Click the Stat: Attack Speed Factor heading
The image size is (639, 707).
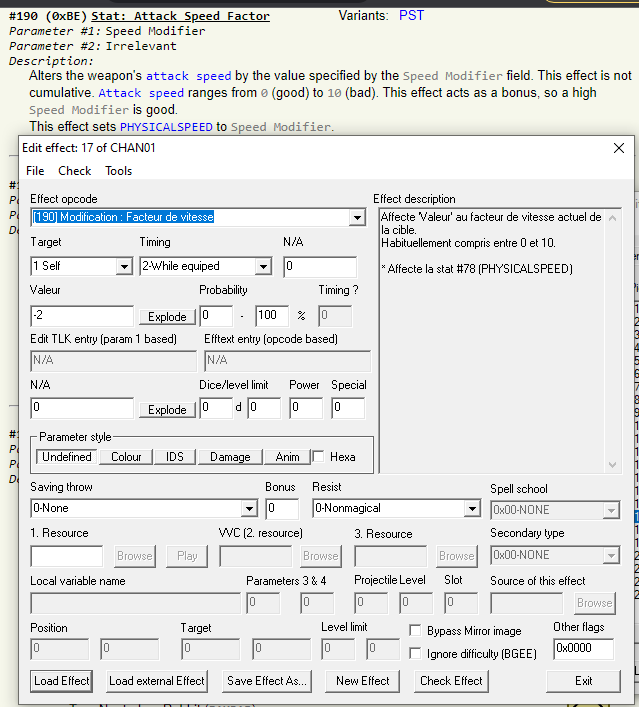[180, 16]
